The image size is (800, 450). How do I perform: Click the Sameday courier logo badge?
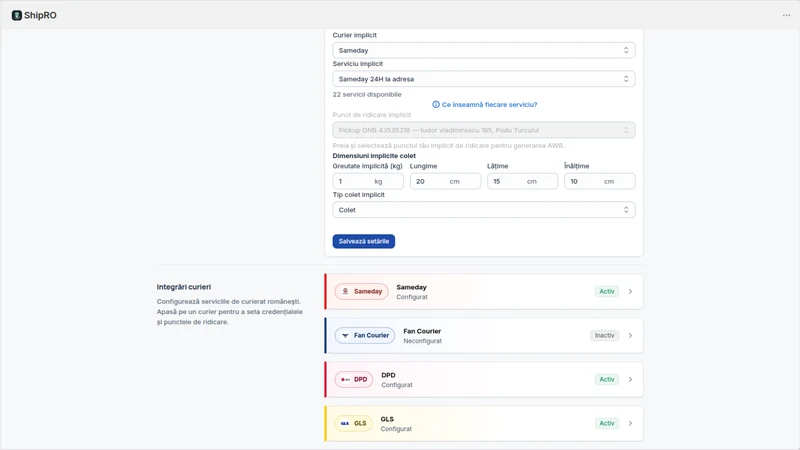(x=361, y=291)
